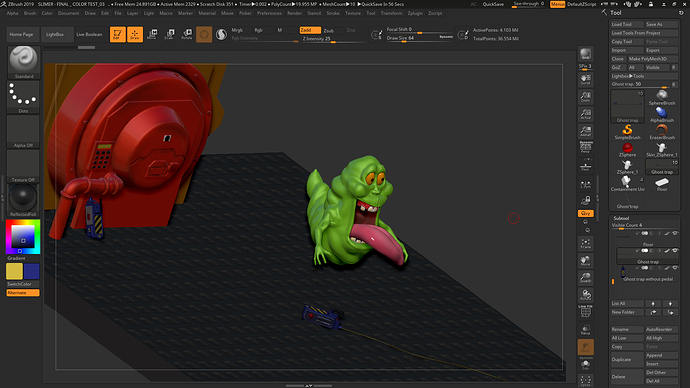Image resolution: width=690 pixels, height=388 pixels.
Task: Toggle Mrgb channel
Action: click(x=238, y=30)
